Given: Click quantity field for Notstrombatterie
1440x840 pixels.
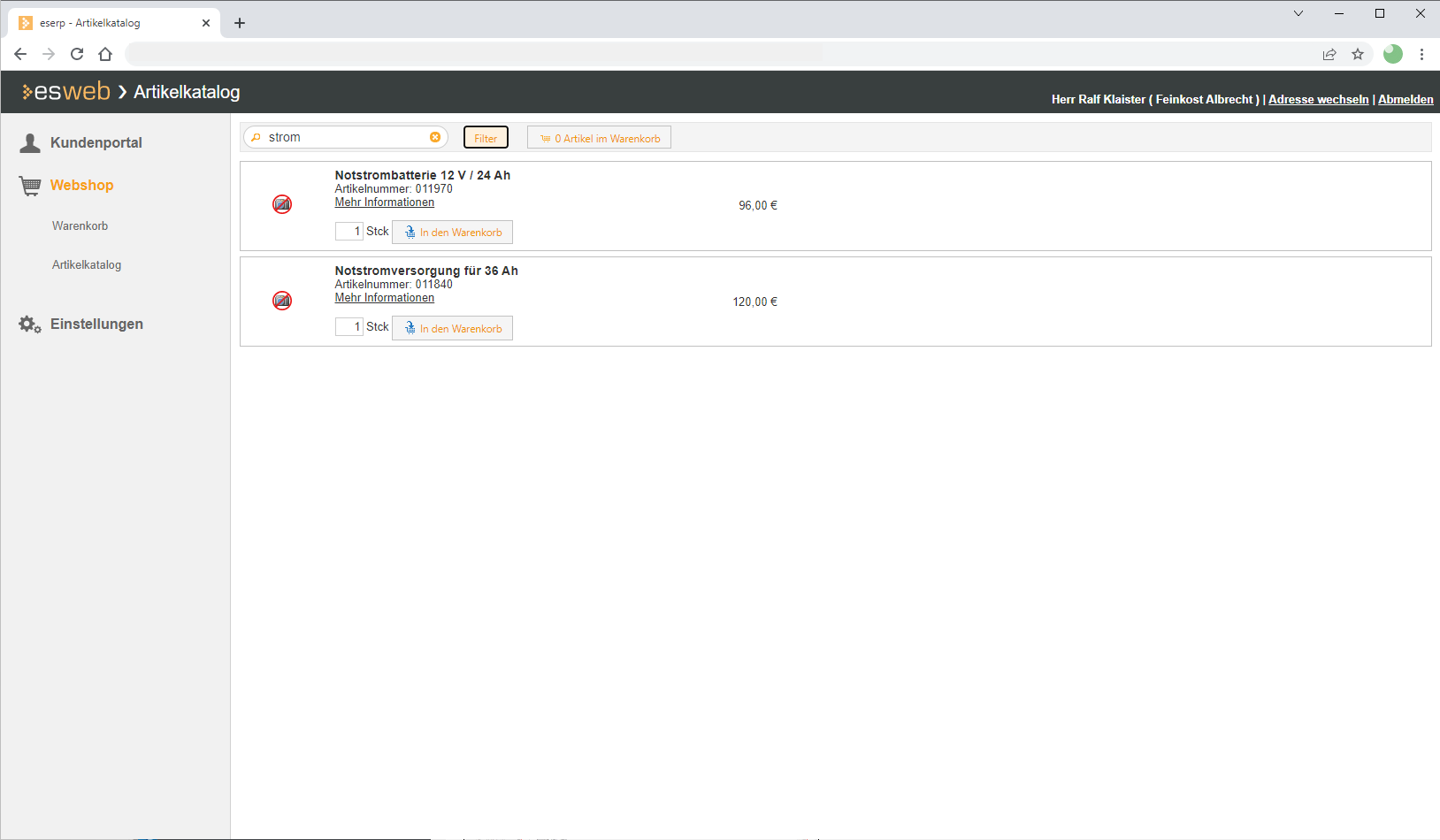Looking at the screenshot, I should 349,232.
